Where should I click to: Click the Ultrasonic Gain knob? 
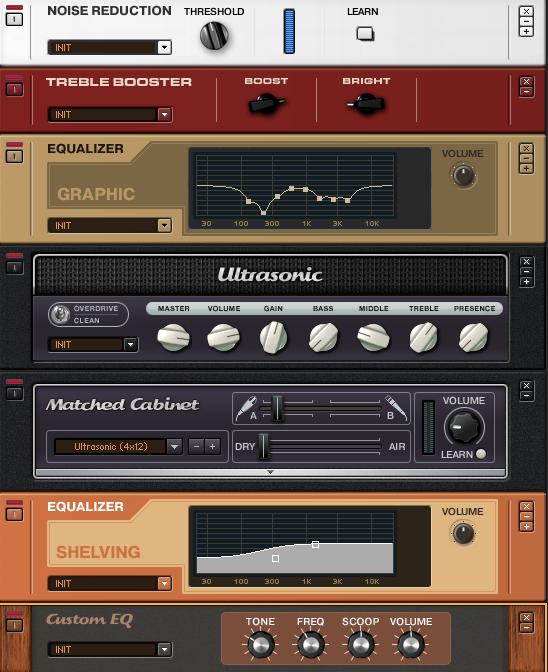[x=273, y=338]
